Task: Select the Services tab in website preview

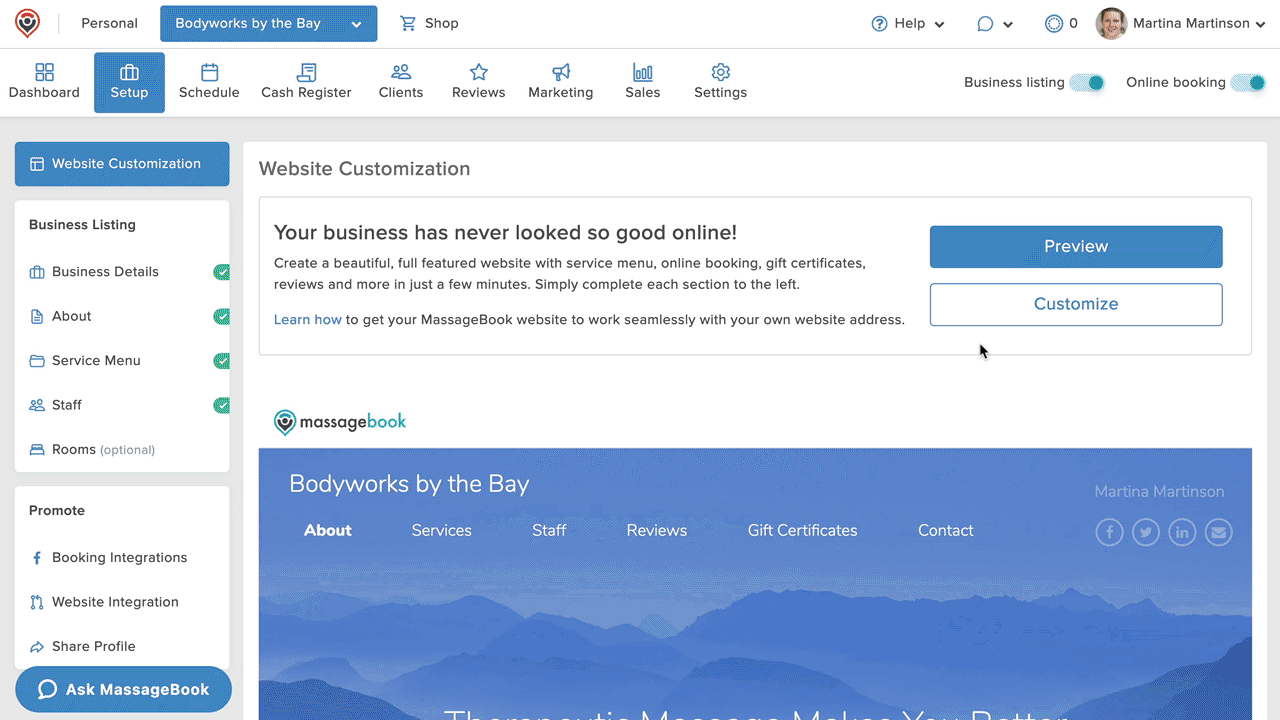Action: 441,531
